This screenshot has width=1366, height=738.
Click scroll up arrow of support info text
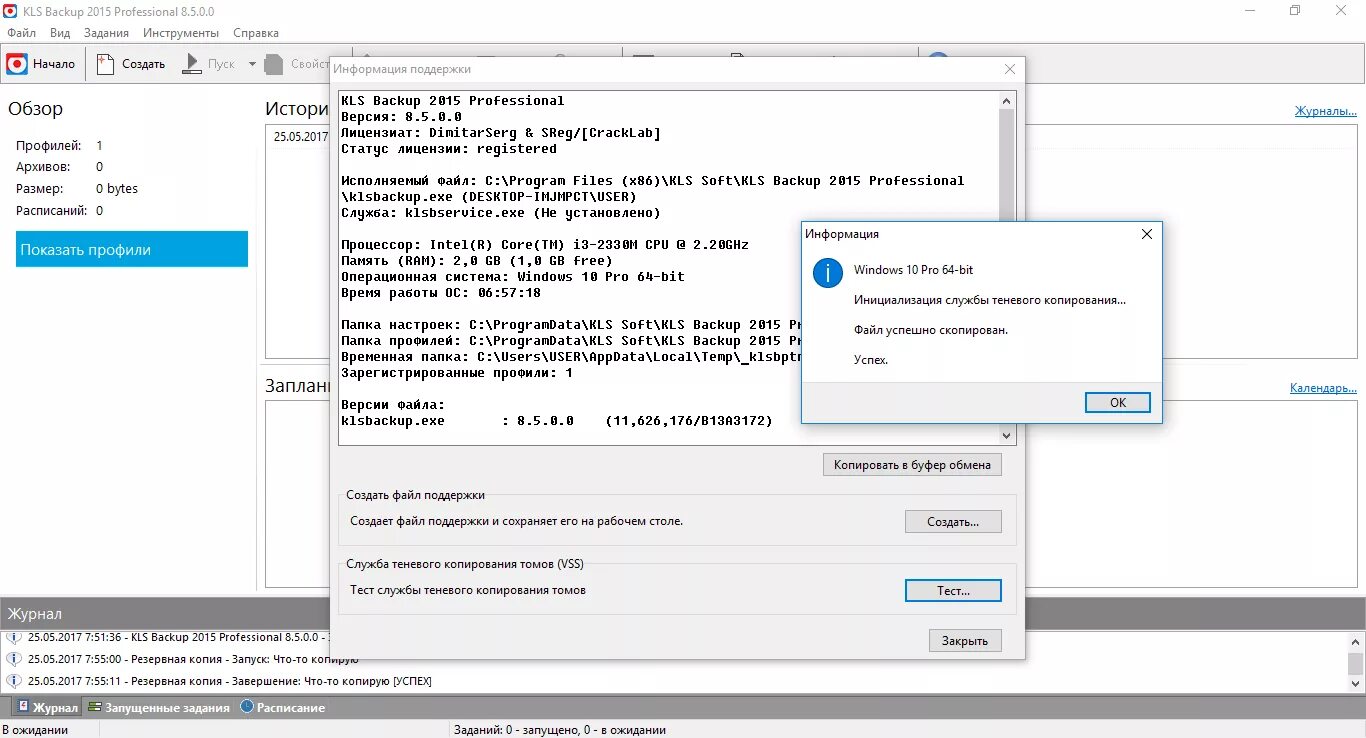click(1007, 100)
